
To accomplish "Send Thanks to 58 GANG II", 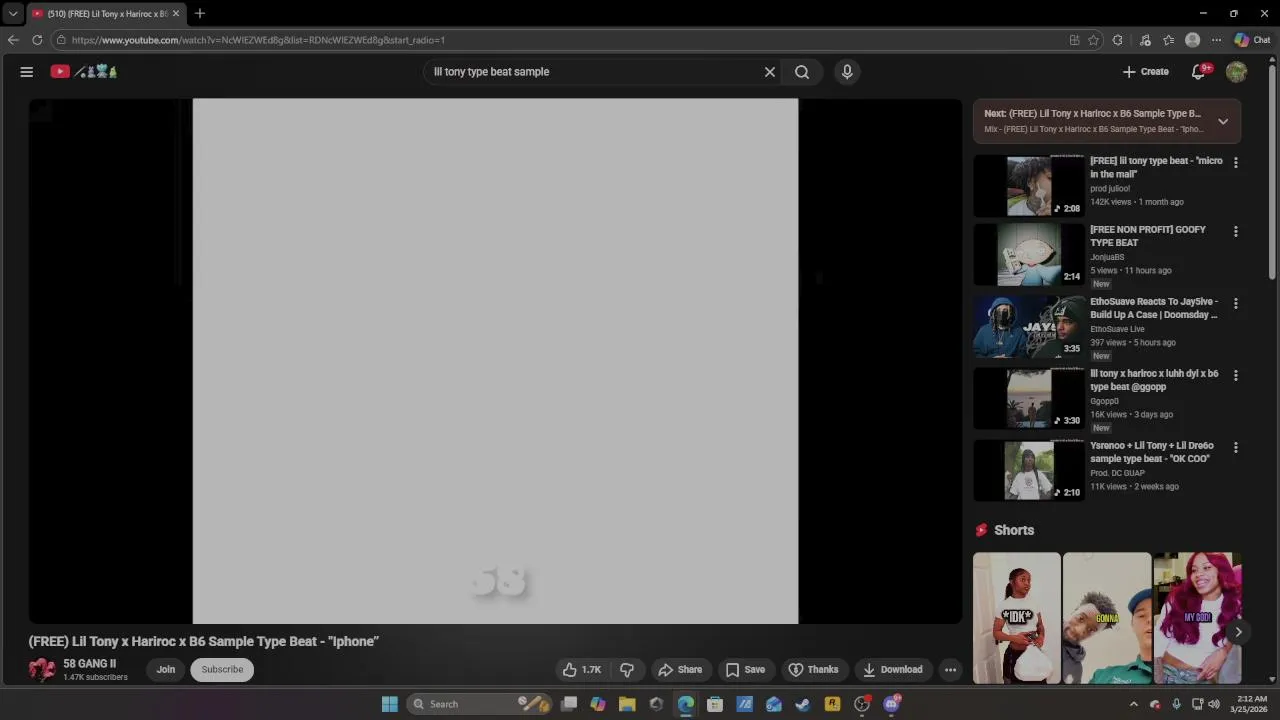I will click(x=813, y=670).
